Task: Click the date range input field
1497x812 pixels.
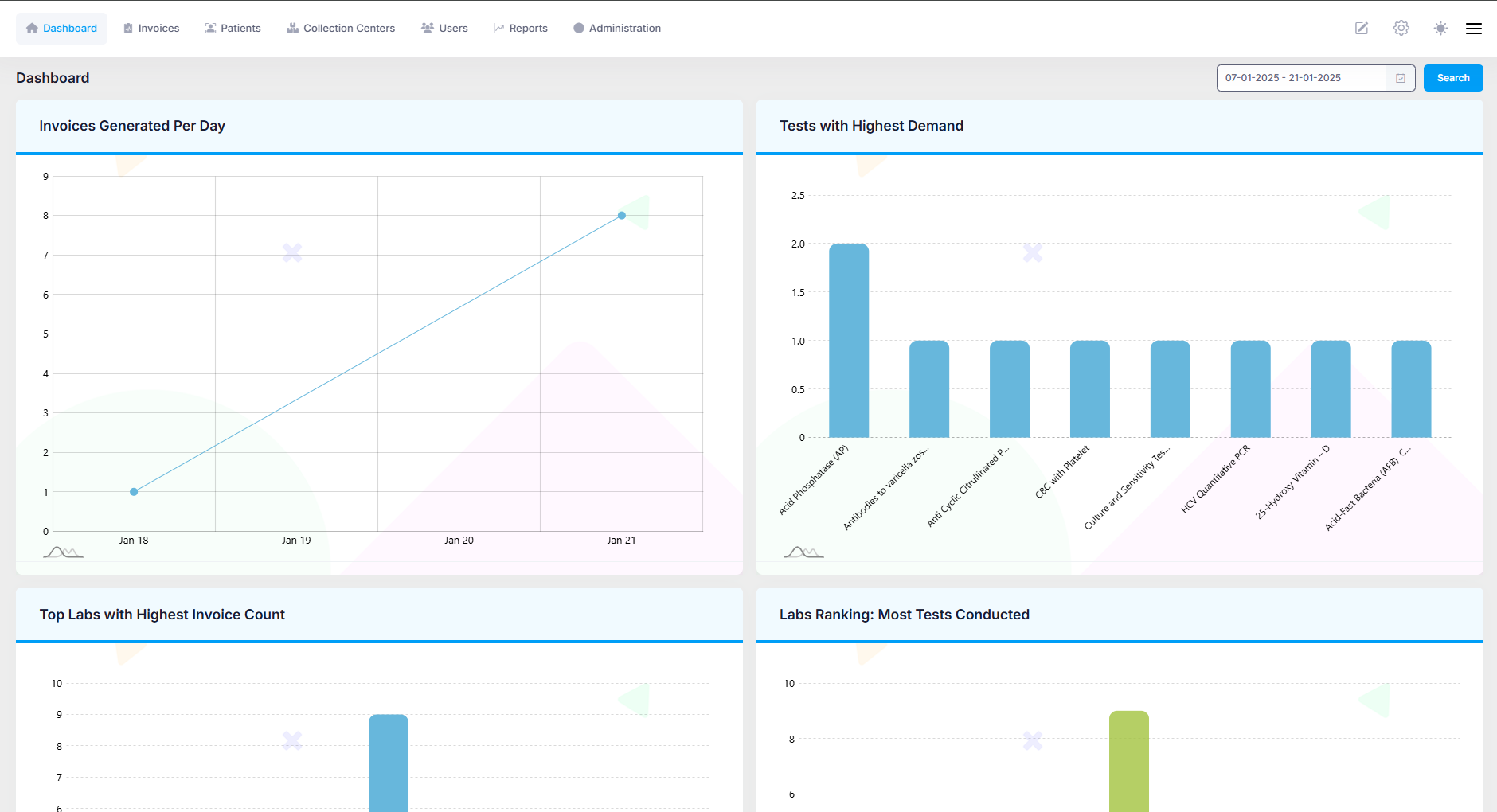Action: [x=1300, y=78]
